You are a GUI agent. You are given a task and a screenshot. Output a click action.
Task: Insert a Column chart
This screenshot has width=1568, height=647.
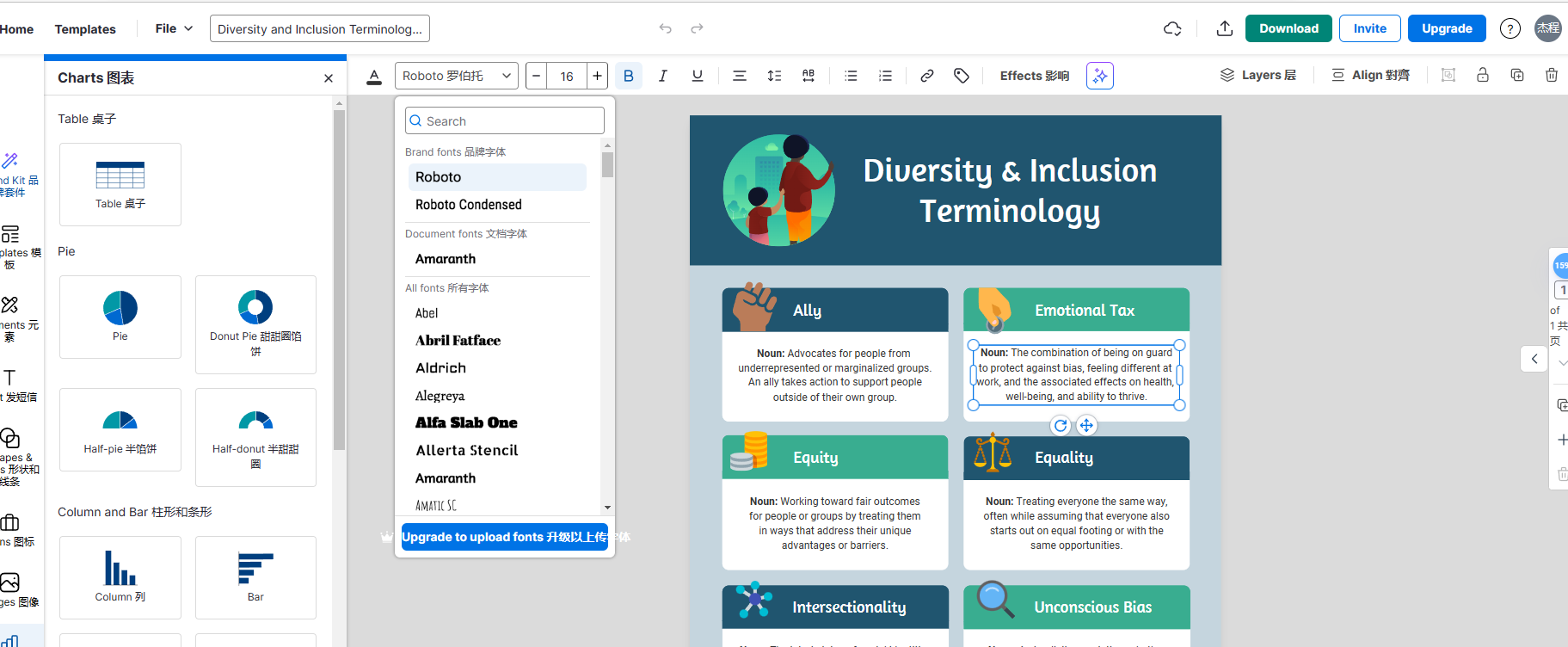120,577
